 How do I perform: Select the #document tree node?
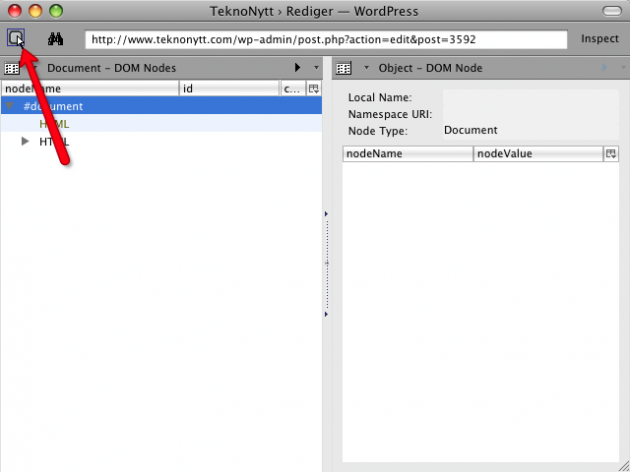pyautogui.click(x=53, y=106)
